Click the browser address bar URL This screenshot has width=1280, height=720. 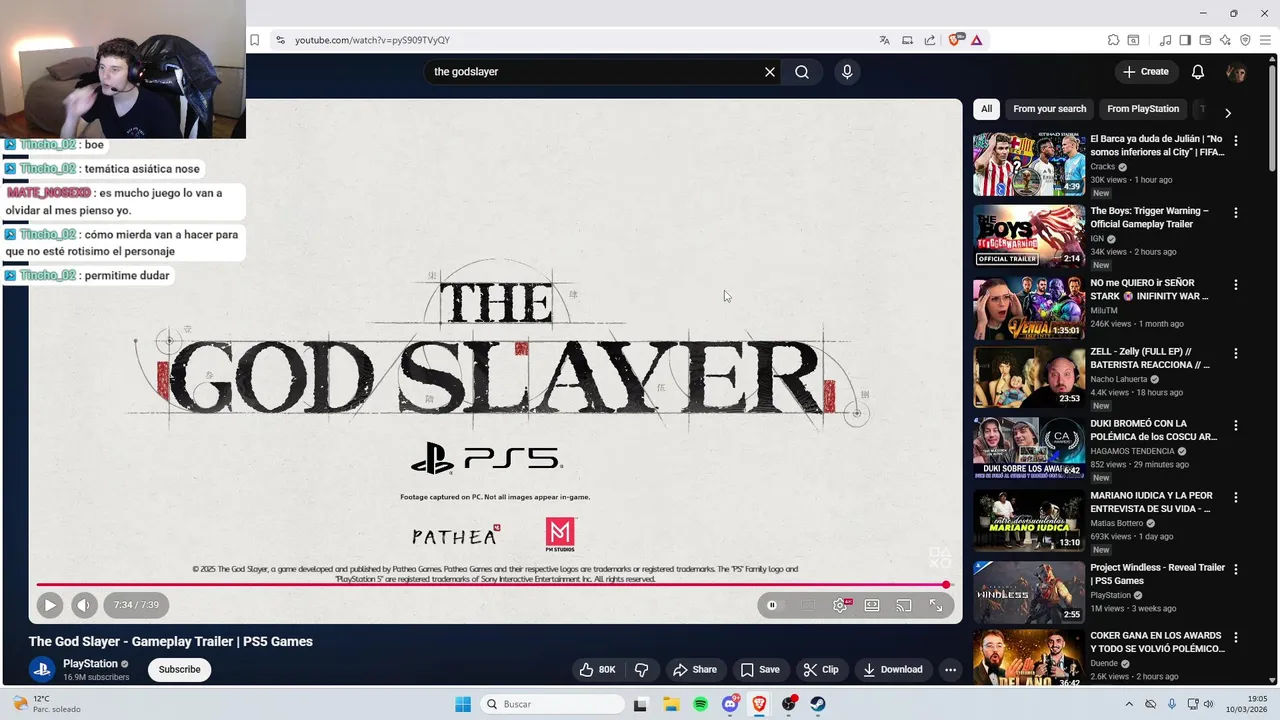[x=372, y=40]
